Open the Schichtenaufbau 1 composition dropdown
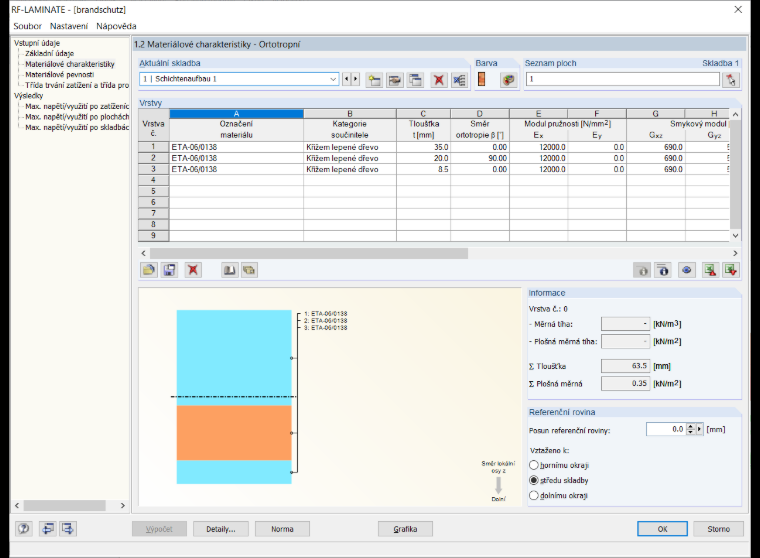The width and height of the screenshot is (760, 558). (333, 79)
